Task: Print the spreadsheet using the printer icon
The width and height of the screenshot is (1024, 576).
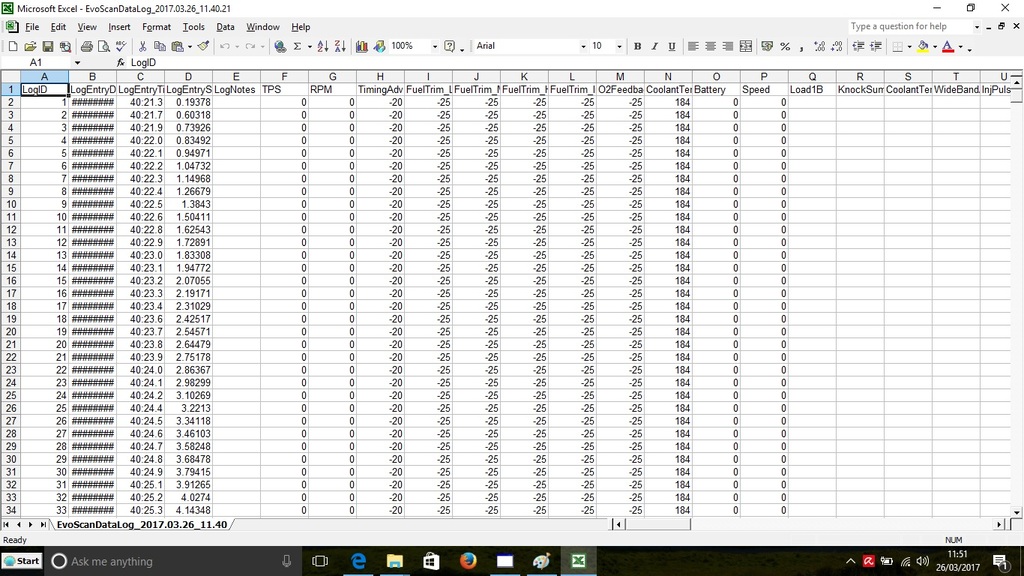Action: (x=86, y=46)
